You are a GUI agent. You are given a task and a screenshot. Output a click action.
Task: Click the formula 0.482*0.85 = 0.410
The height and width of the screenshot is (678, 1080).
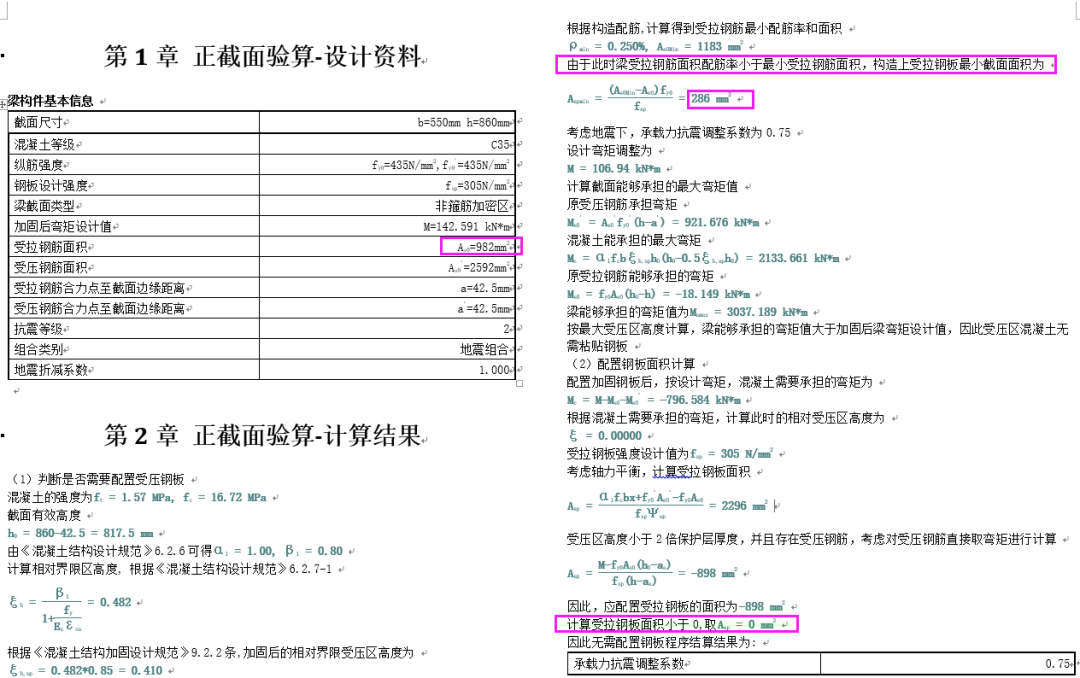[85, 670]
